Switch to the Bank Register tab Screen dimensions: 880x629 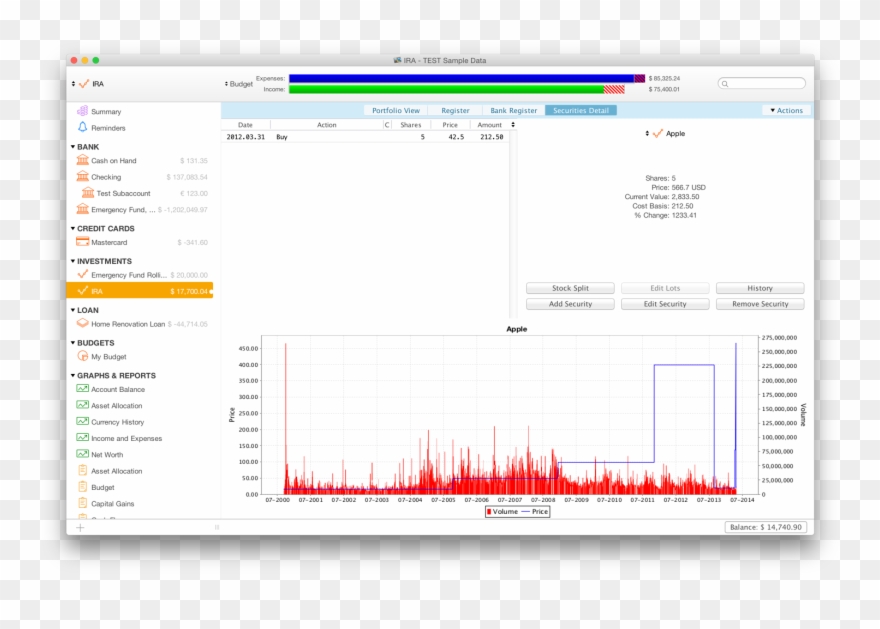(513, 110)
